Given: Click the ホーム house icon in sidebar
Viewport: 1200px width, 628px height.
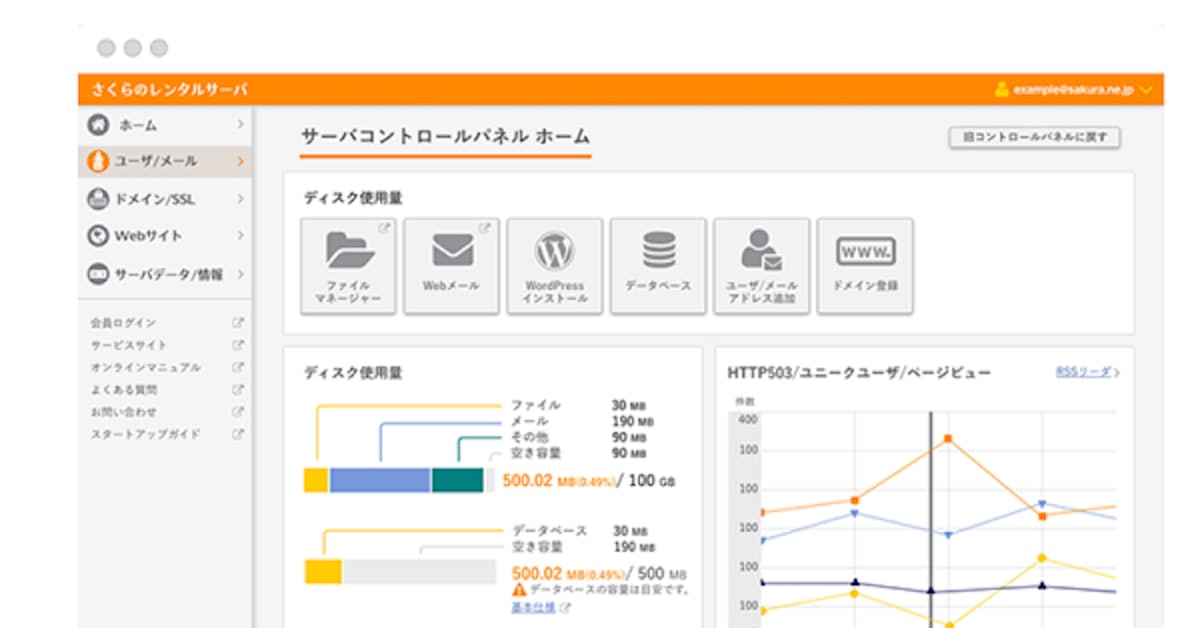Looking at the screenshot, I should pos(98,125).
